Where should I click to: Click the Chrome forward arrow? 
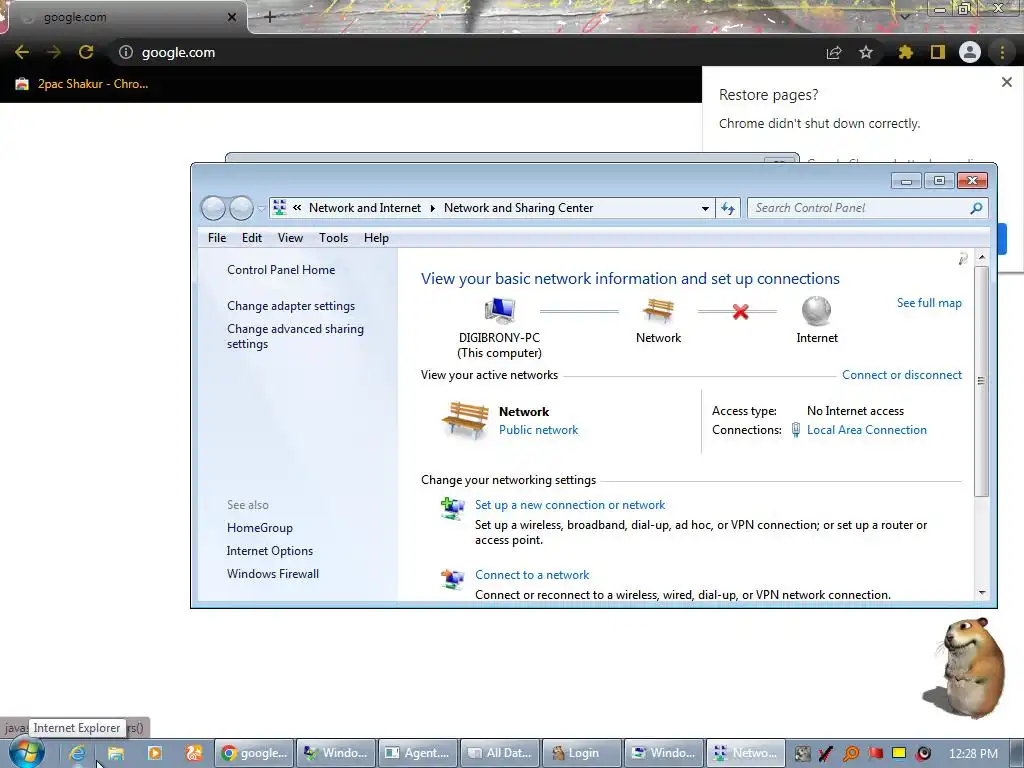[54, 52]
